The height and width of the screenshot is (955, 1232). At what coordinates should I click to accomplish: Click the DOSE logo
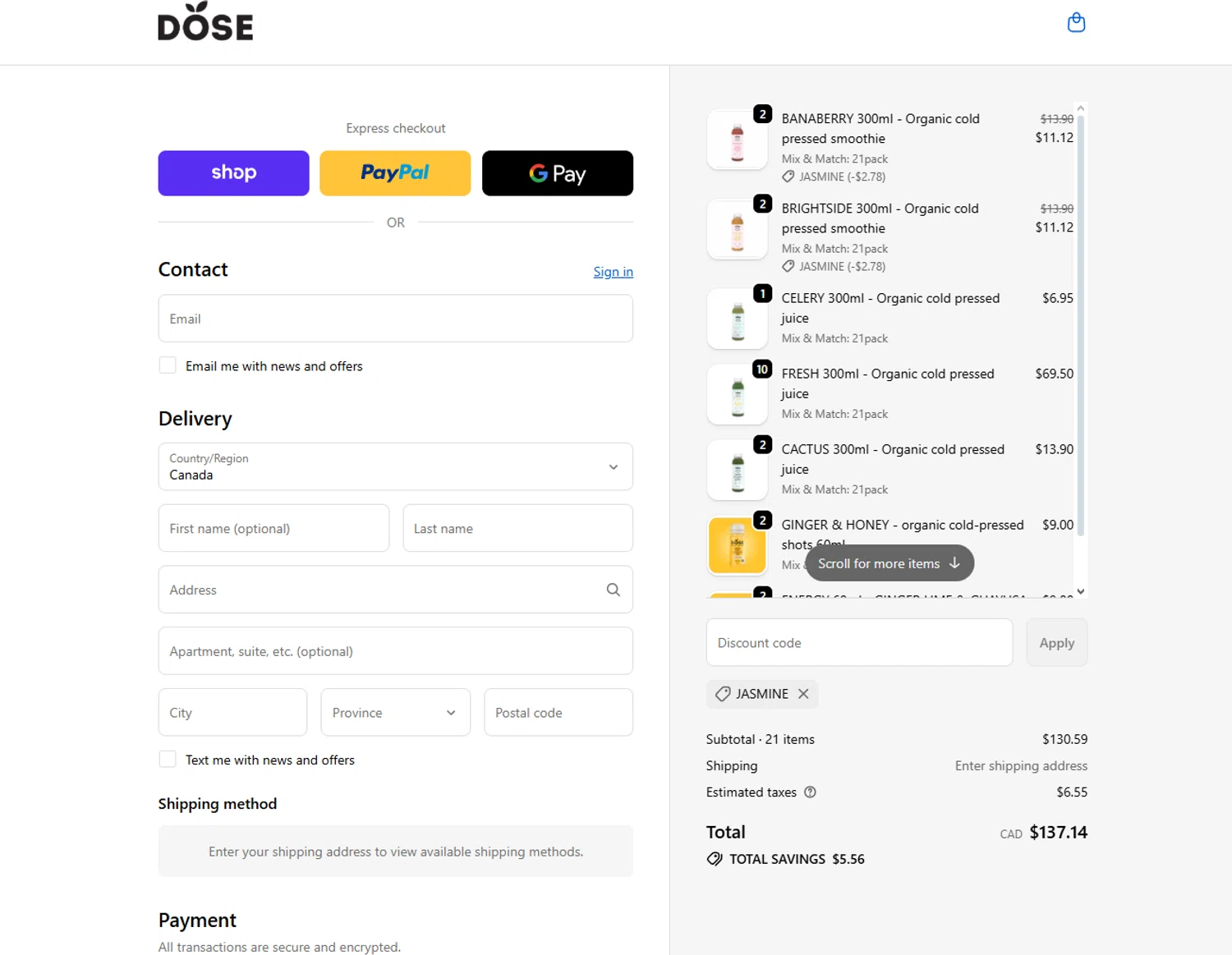click(205, 22)
